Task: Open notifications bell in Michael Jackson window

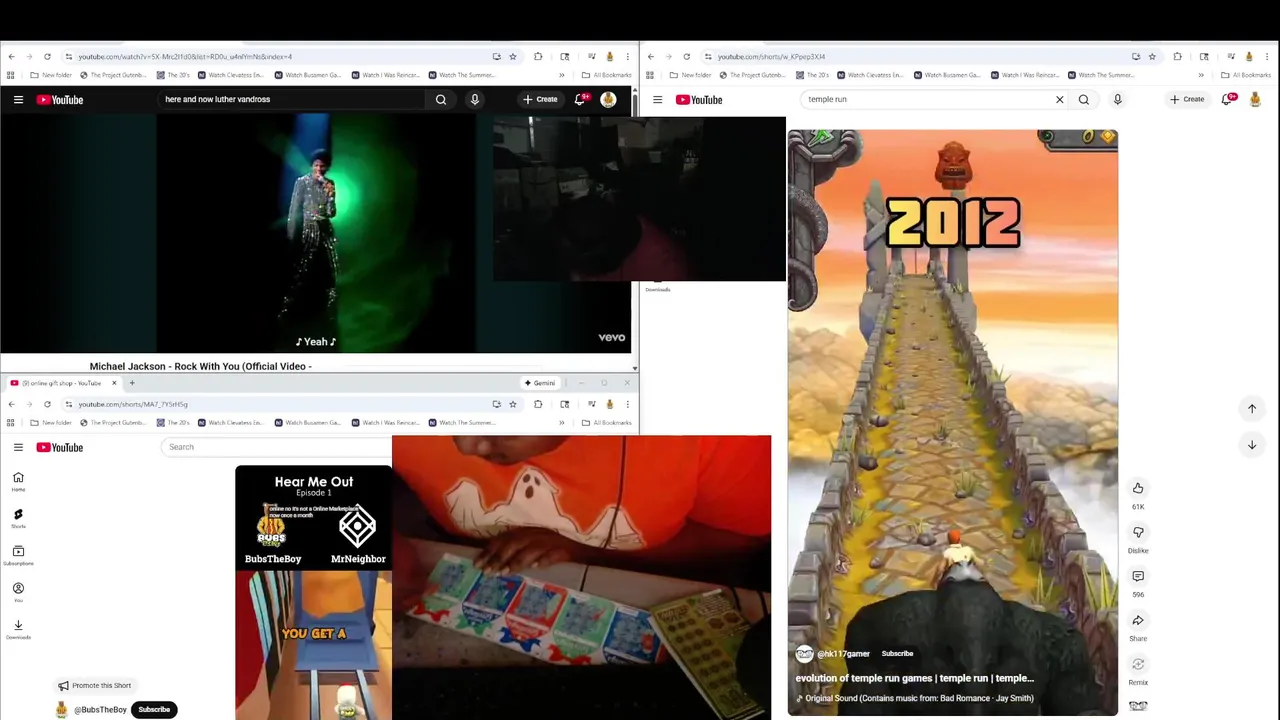Action: tap(580, 99)
